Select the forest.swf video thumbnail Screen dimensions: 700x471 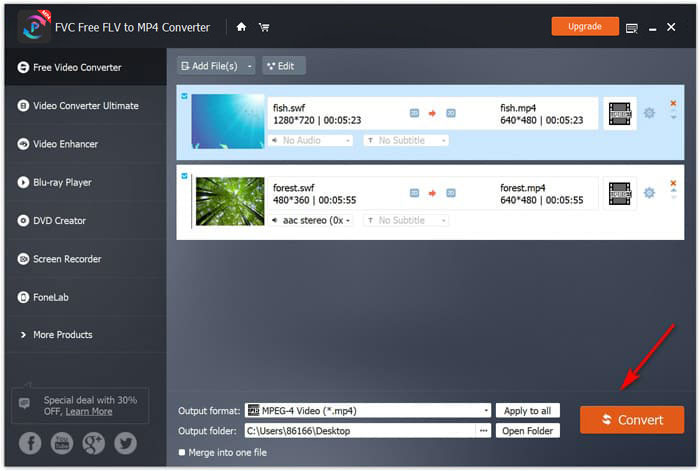(x=230, y=201)
